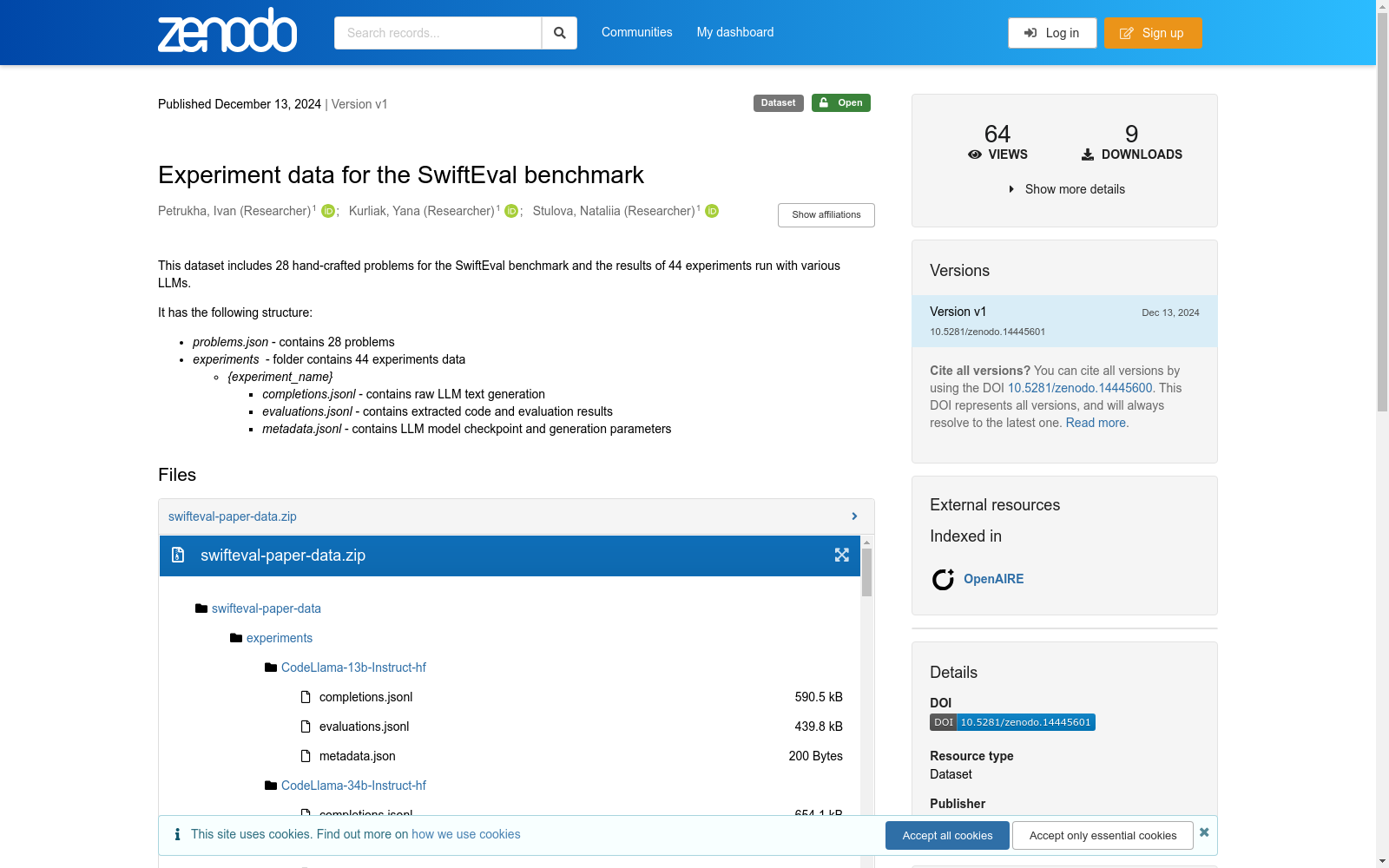The height and width of the screenshot is (868, 1389).
Task: Click the download icon next to DOWNLOADS
Action: tap(1088, 155)
